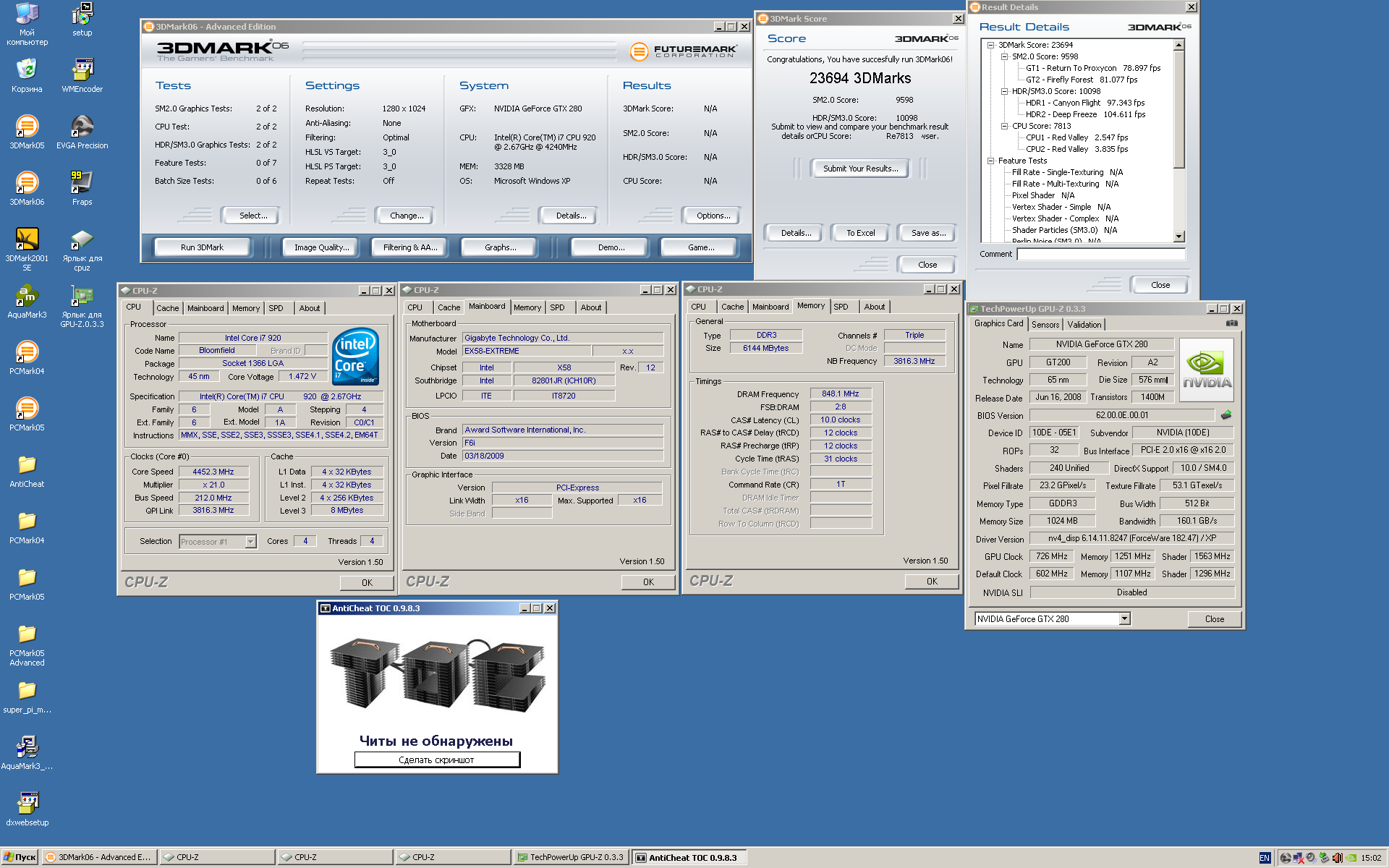Switch to Sensors tab in GPU-Z
The image size is (1389, 868).
[1045, 325]
